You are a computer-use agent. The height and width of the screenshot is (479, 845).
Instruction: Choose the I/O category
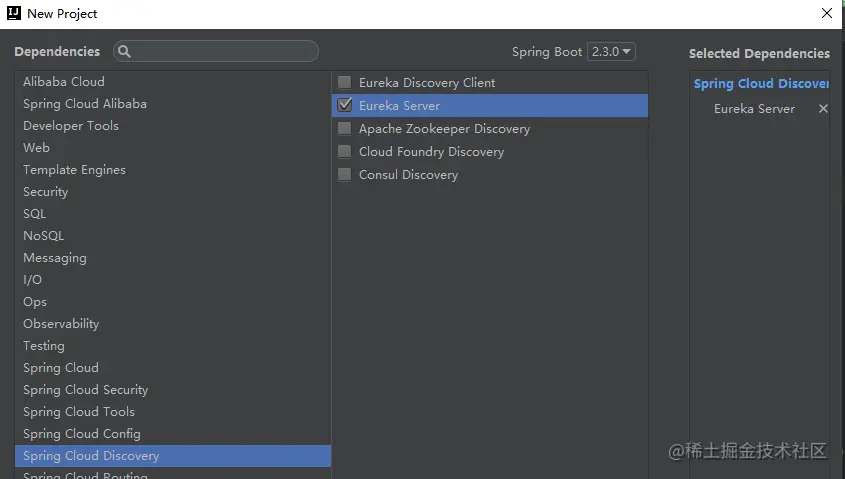point(172,280)
